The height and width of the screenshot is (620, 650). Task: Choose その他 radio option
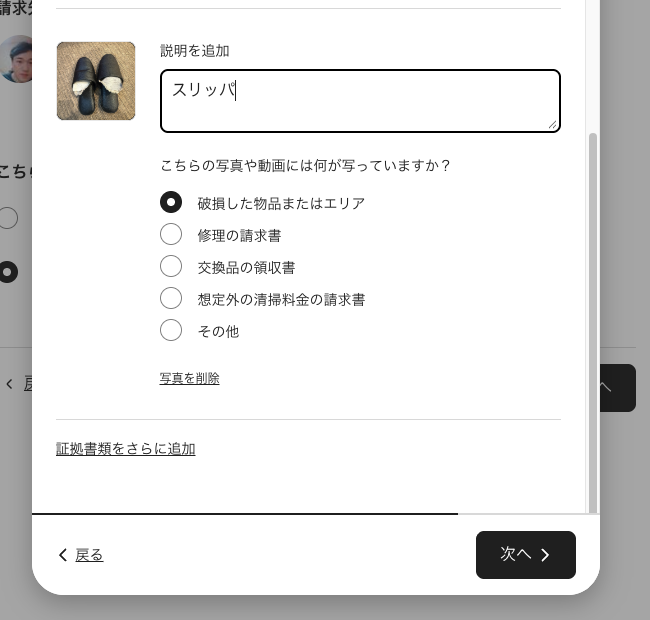(x=171, y=331)
